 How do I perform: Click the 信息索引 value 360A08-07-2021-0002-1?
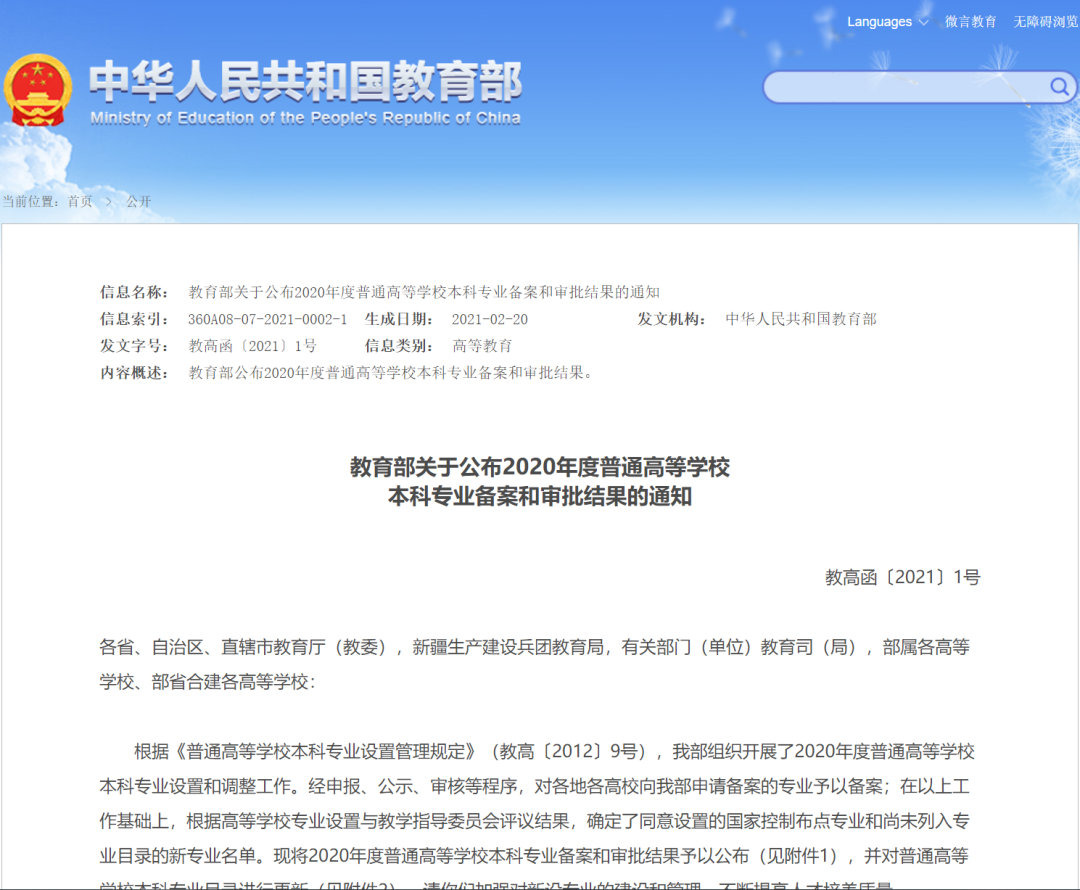pyautogui.click(x=270, y=320)
